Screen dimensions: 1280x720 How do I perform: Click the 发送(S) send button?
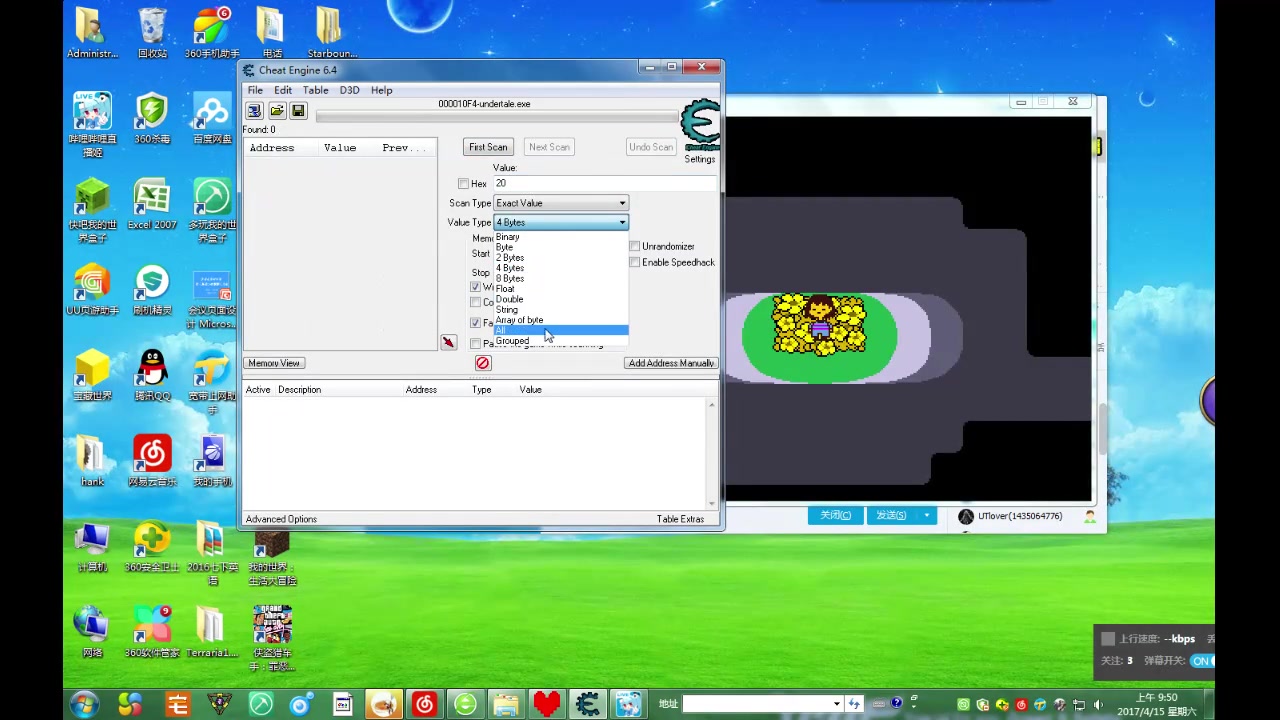click(x=891, y=516)
